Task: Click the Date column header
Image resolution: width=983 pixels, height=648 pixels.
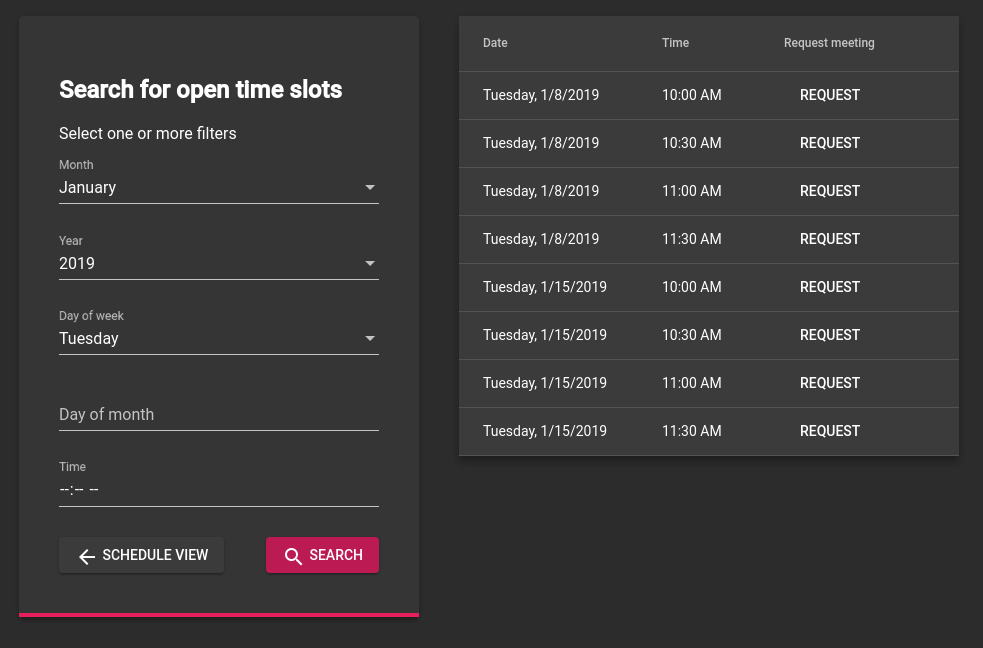Action: tap(495, 43)
